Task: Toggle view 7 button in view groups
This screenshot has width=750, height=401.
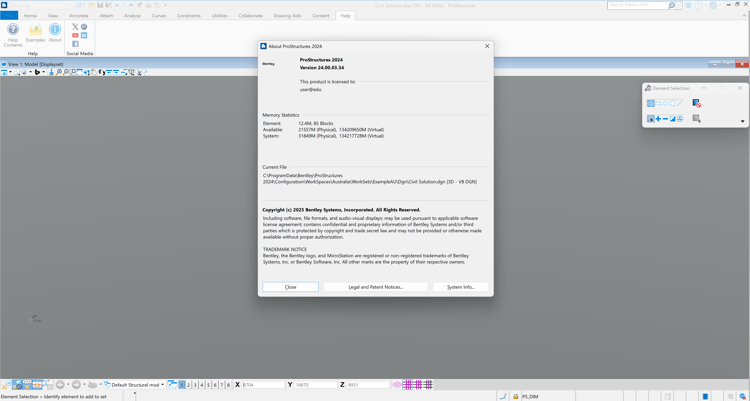Action: (x=221, y=385)
